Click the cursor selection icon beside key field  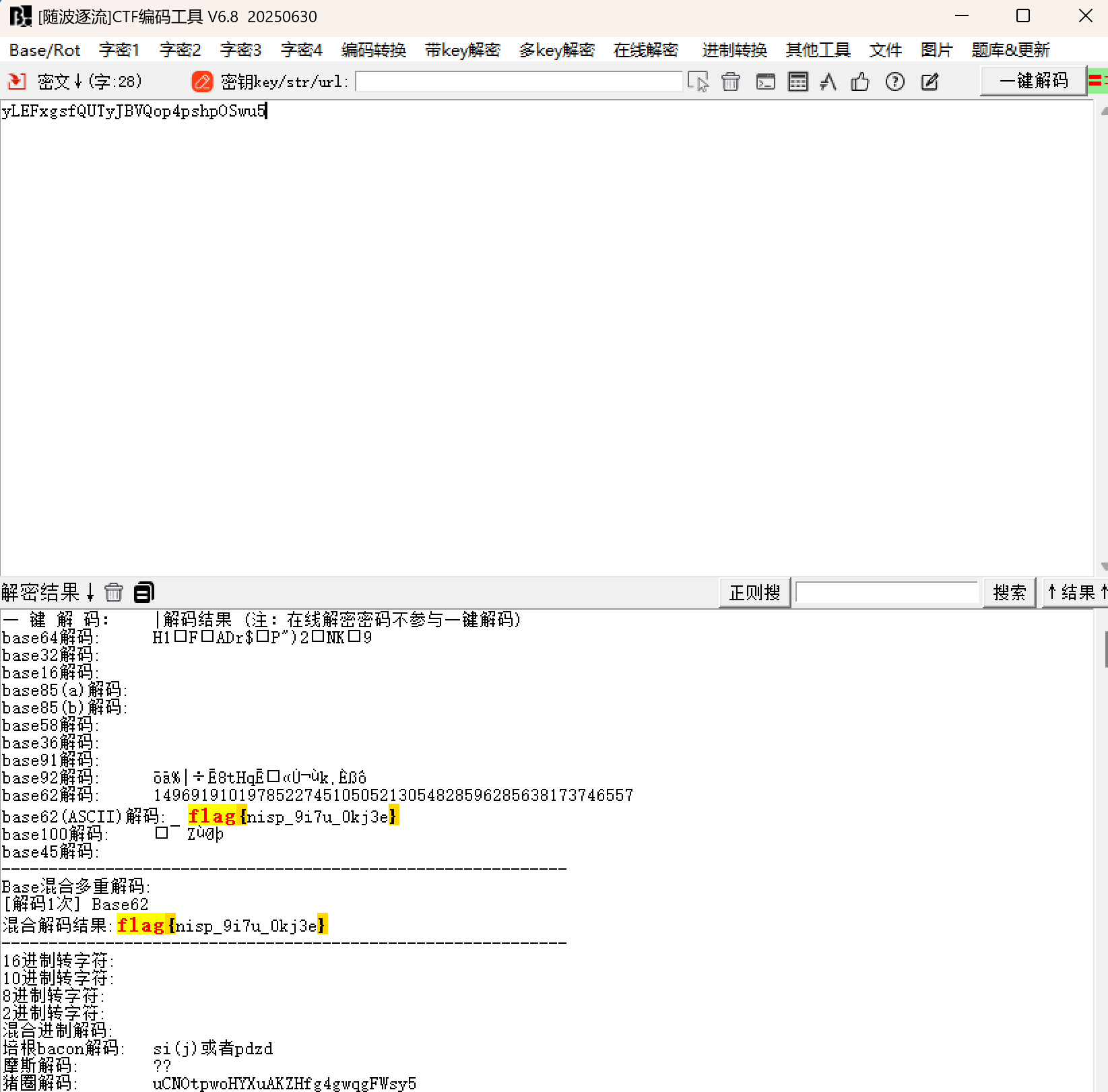click(698, 82)
